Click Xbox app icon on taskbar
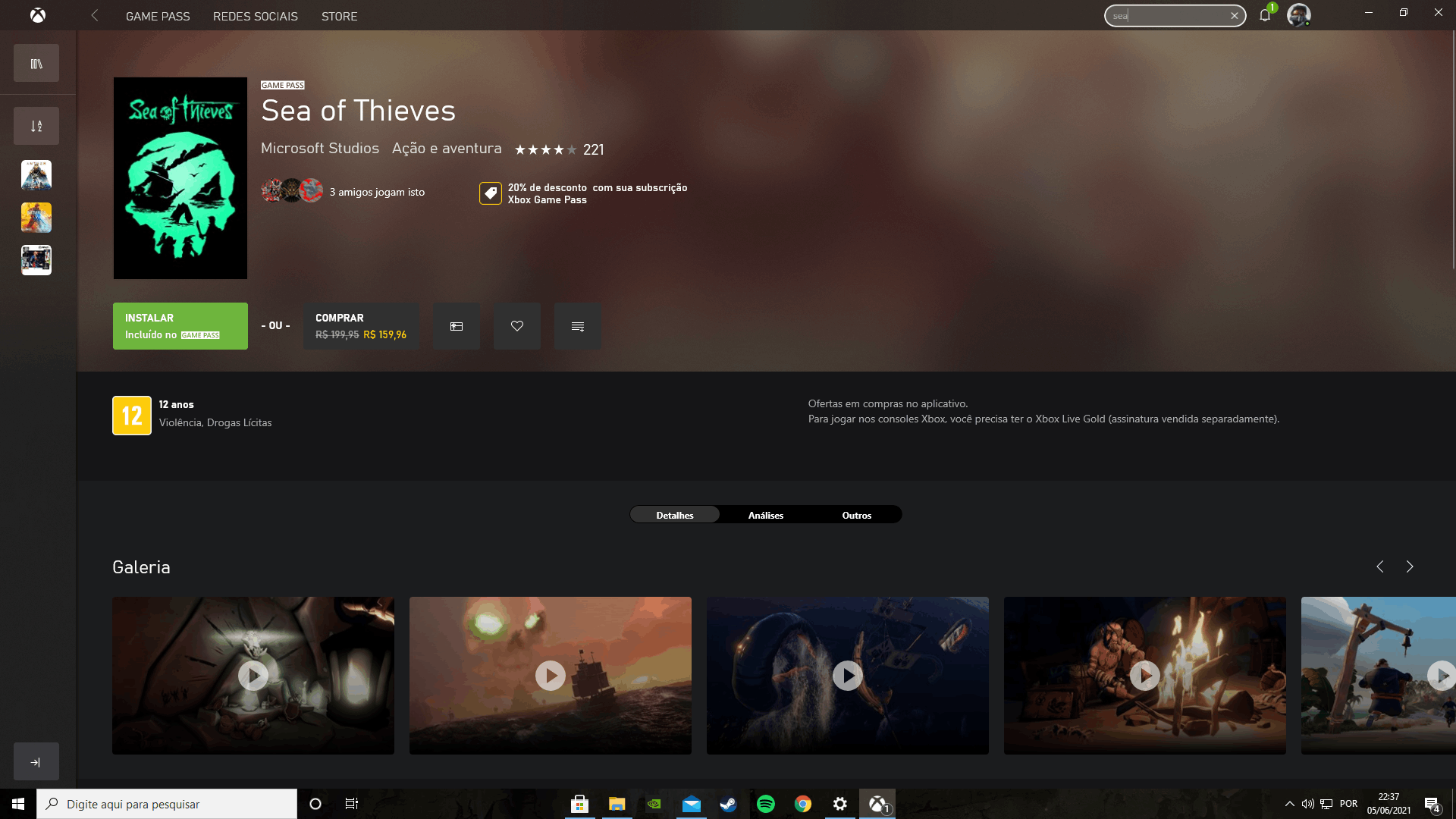The height and width of the screenshot is (819, 1456). [877, 804]
